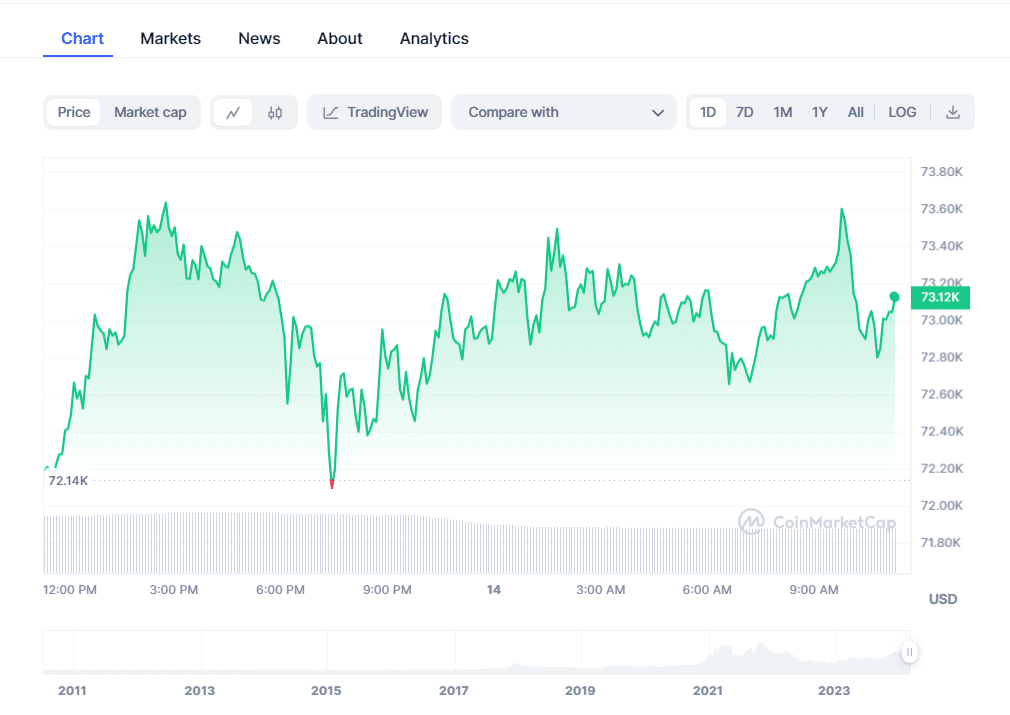Click the News navigation link
The height and width of the screenshot is (715, 1010).
pos(259,38)
